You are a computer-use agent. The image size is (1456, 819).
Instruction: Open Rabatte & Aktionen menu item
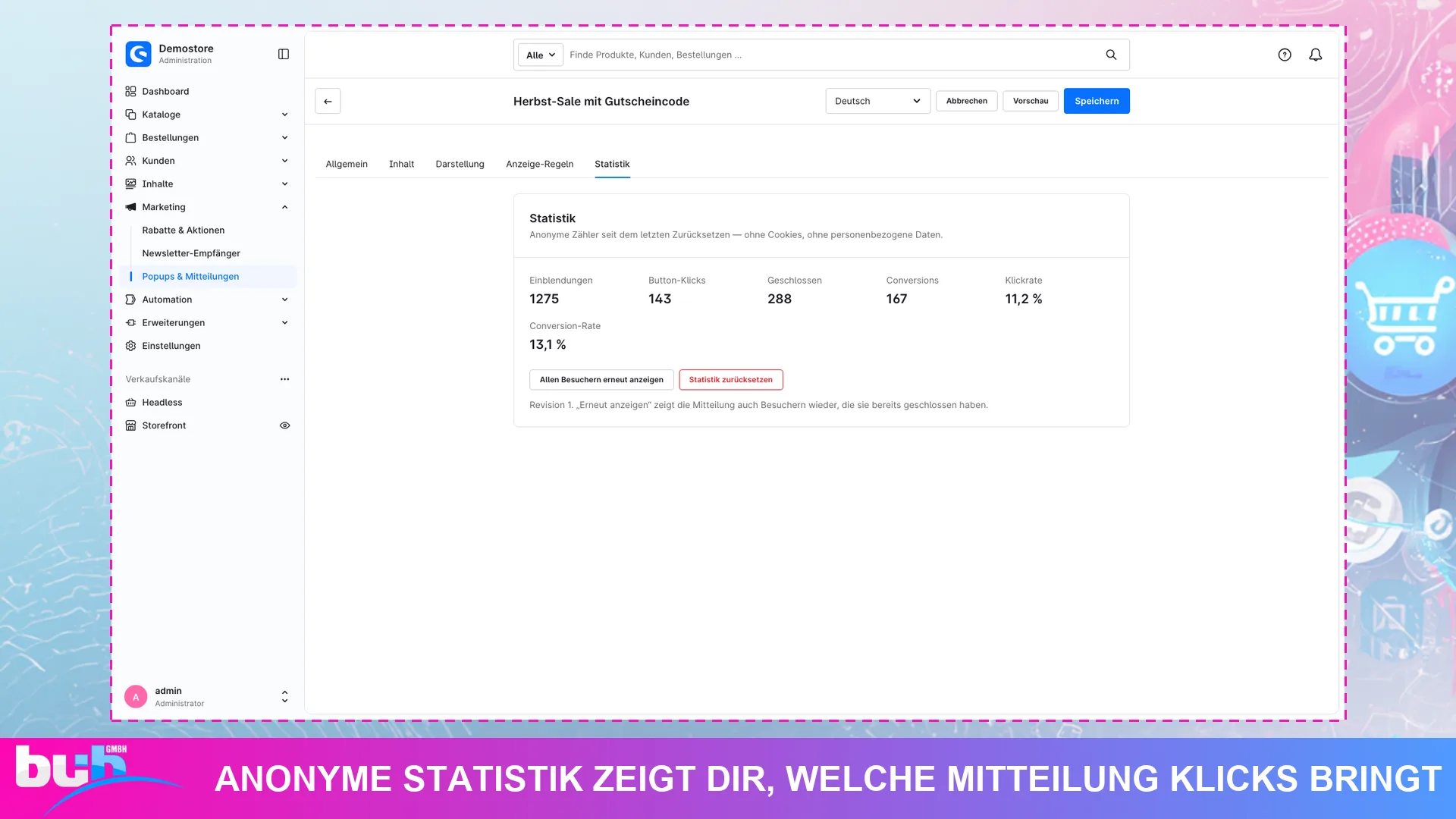pyautogui.click(x=184, y=231)
